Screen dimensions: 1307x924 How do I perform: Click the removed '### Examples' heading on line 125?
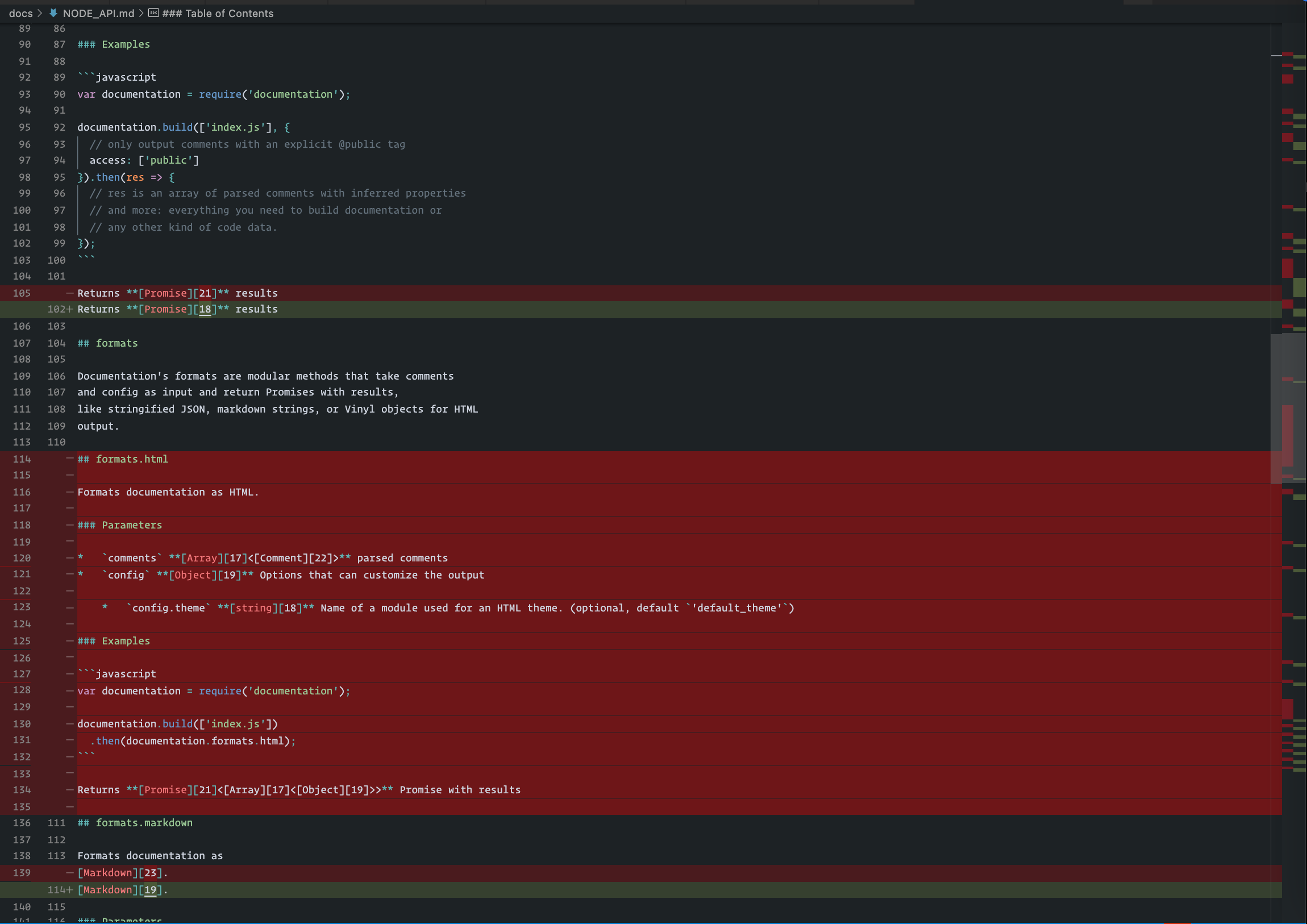pos(114,641)
